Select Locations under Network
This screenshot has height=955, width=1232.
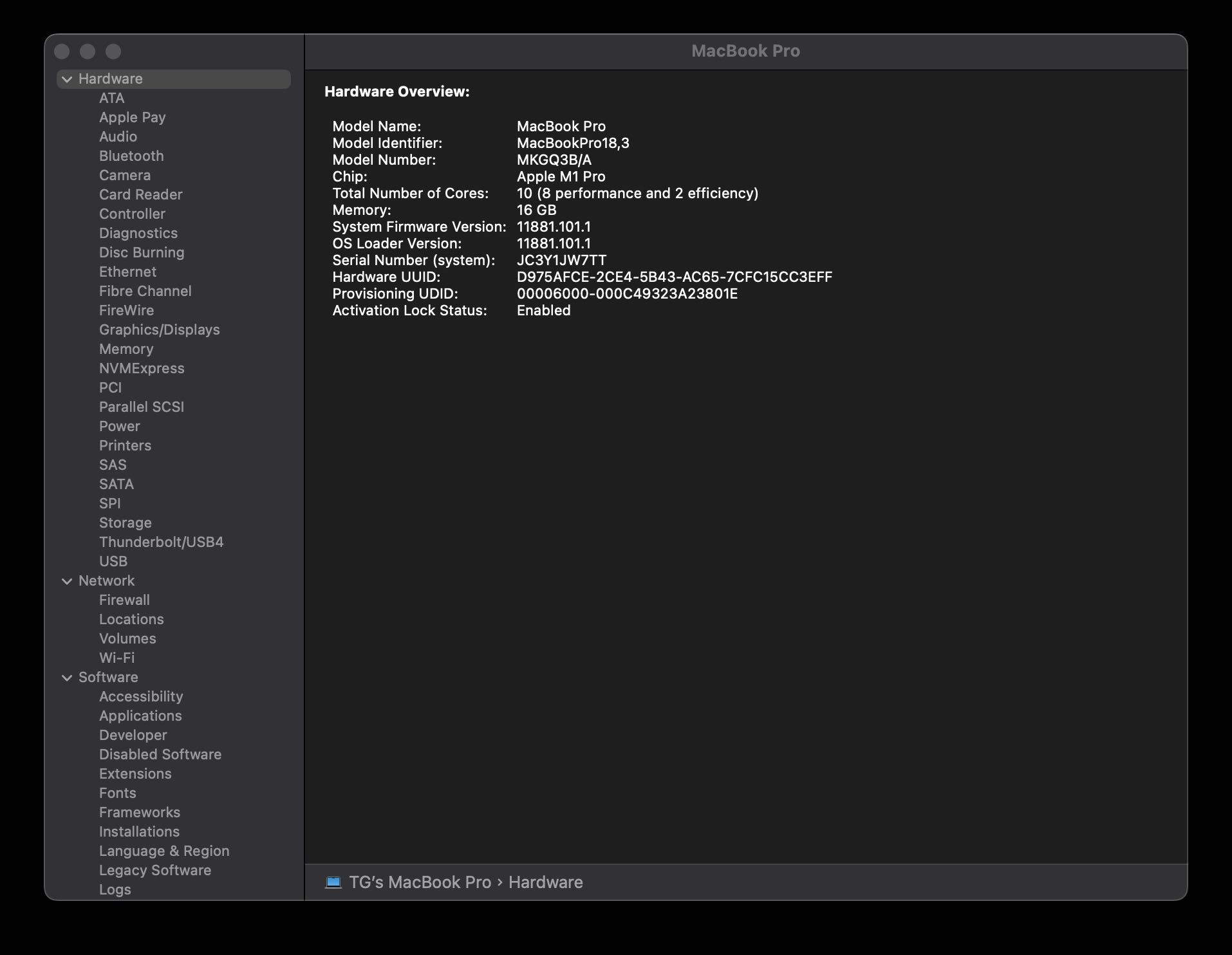pyautogui.click(x=131, y=620)
